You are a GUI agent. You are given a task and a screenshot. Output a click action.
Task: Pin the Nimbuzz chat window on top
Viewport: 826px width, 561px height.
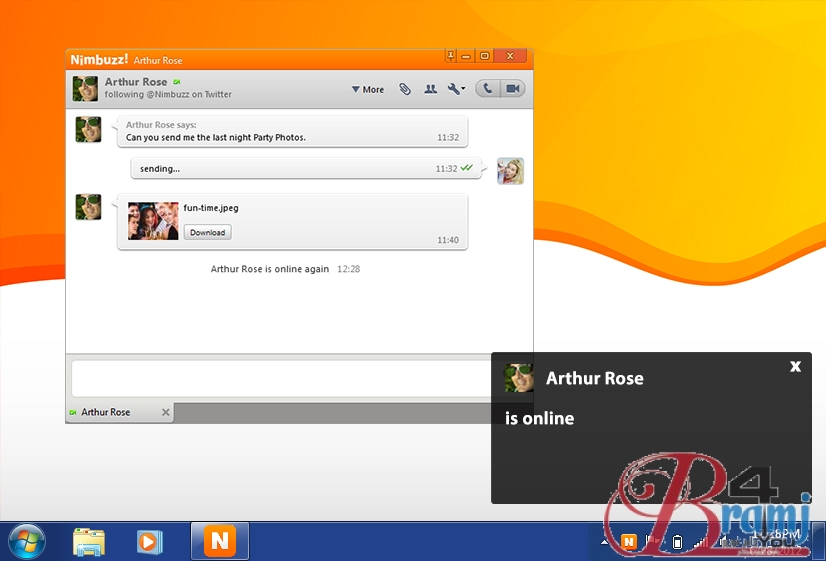pyautogui.click(x=451, y=56)
